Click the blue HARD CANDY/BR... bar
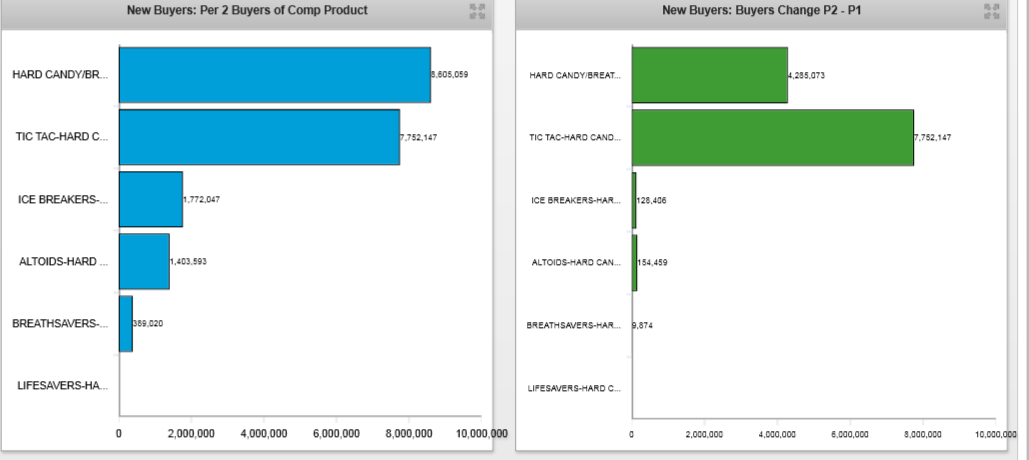 point(274,75)
